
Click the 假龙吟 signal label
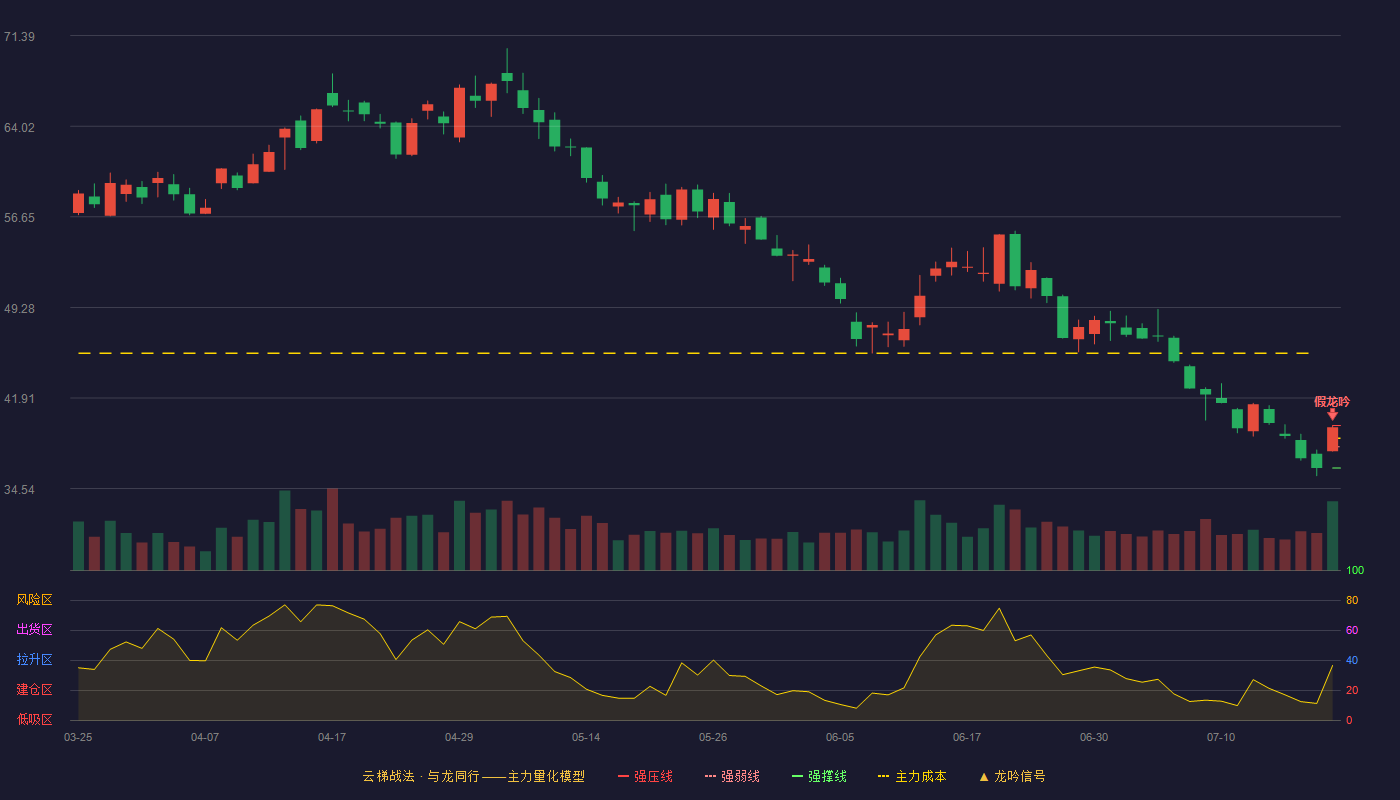(1332, 401)
